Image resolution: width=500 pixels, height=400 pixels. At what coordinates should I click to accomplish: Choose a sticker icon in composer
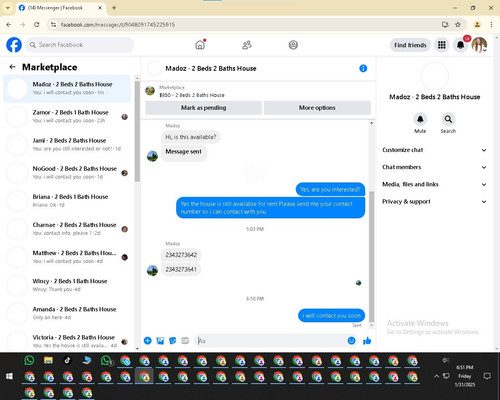tap(172, 341)
